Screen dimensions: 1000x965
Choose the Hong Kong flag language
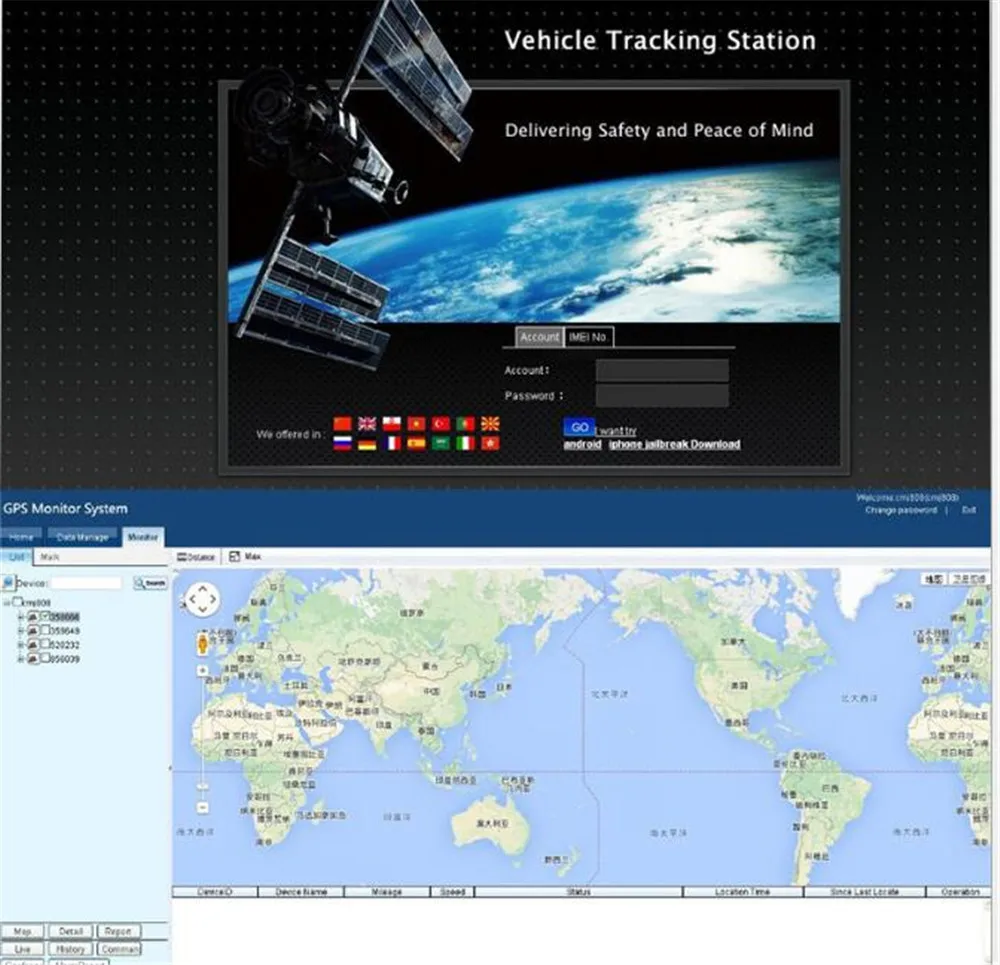[490, 443]
